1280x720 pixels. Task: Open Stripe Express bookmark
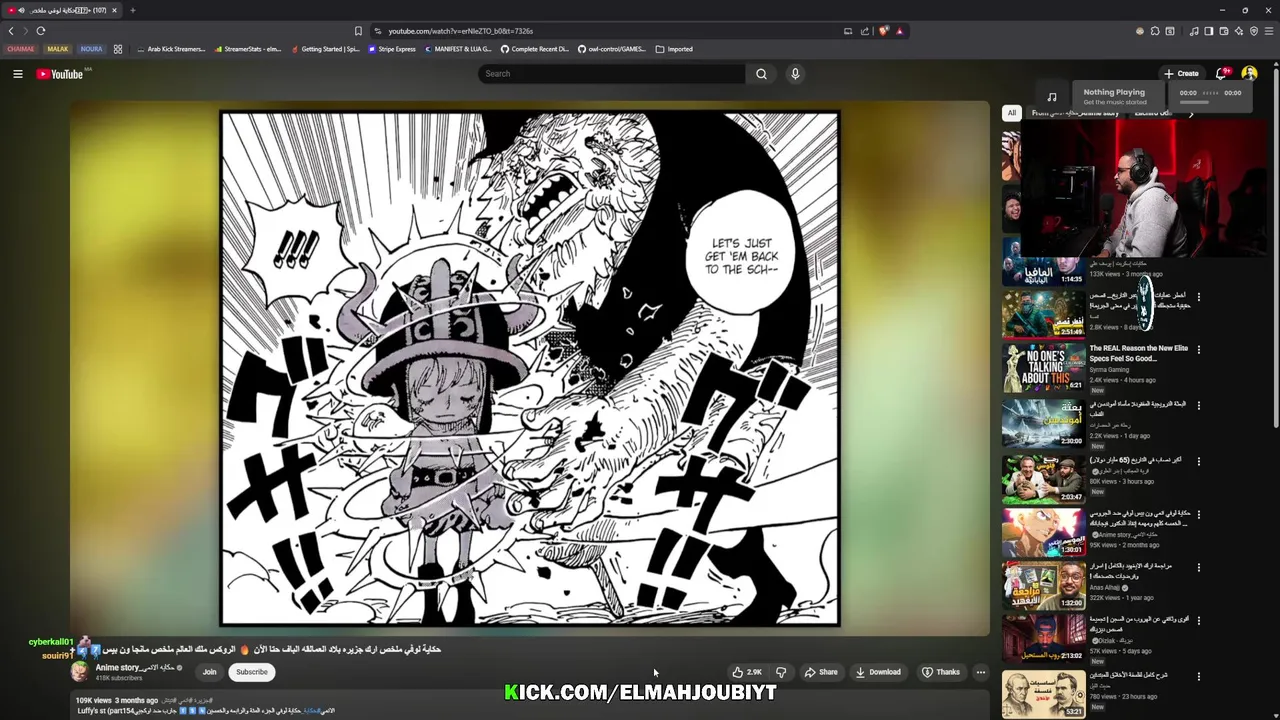pyautogui.click(x=391, y=49)
